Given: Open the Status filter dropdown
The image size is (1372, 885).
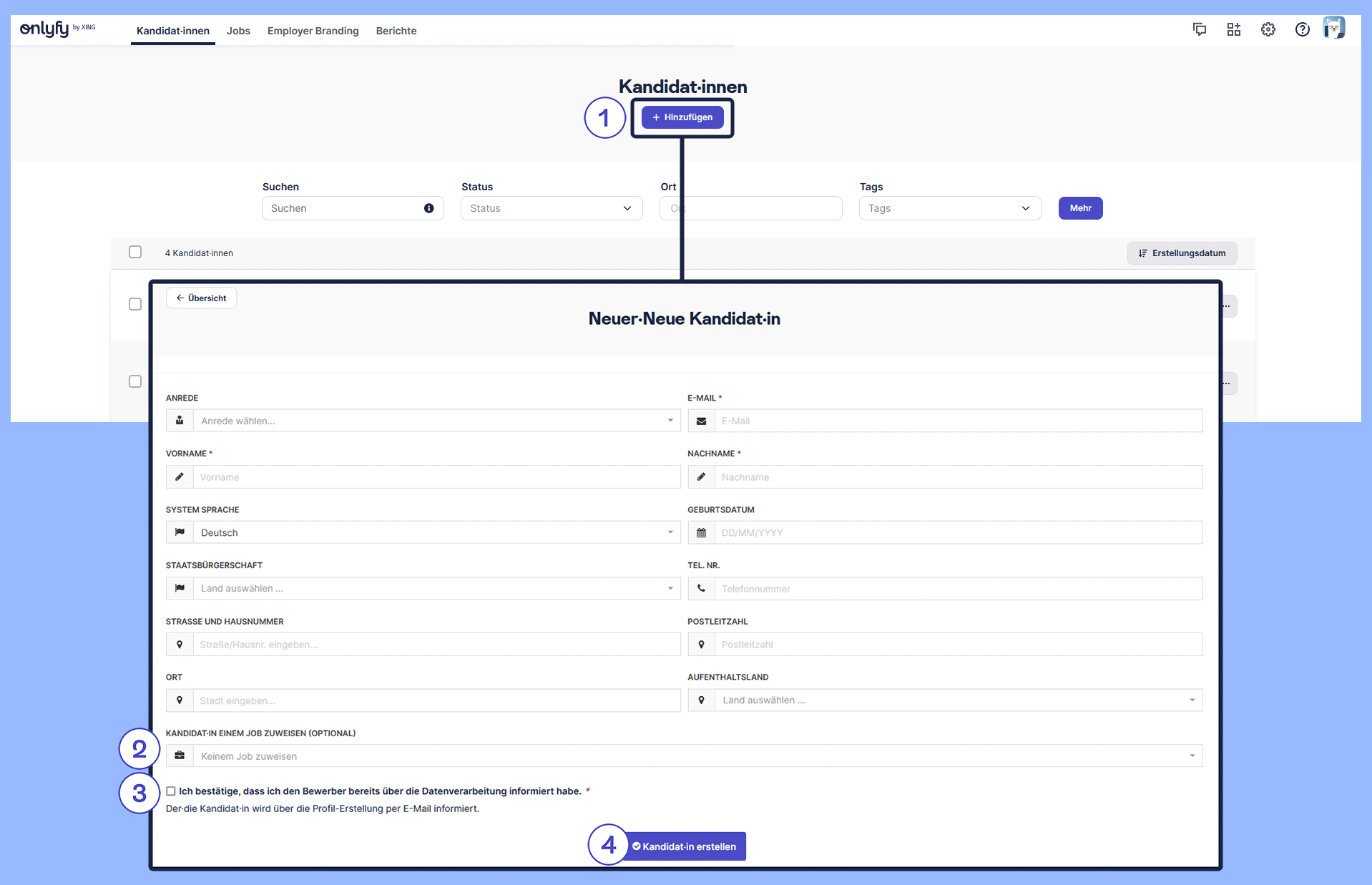Looking at the screenshot, I should pyautogui.click(x=551, y=208).
